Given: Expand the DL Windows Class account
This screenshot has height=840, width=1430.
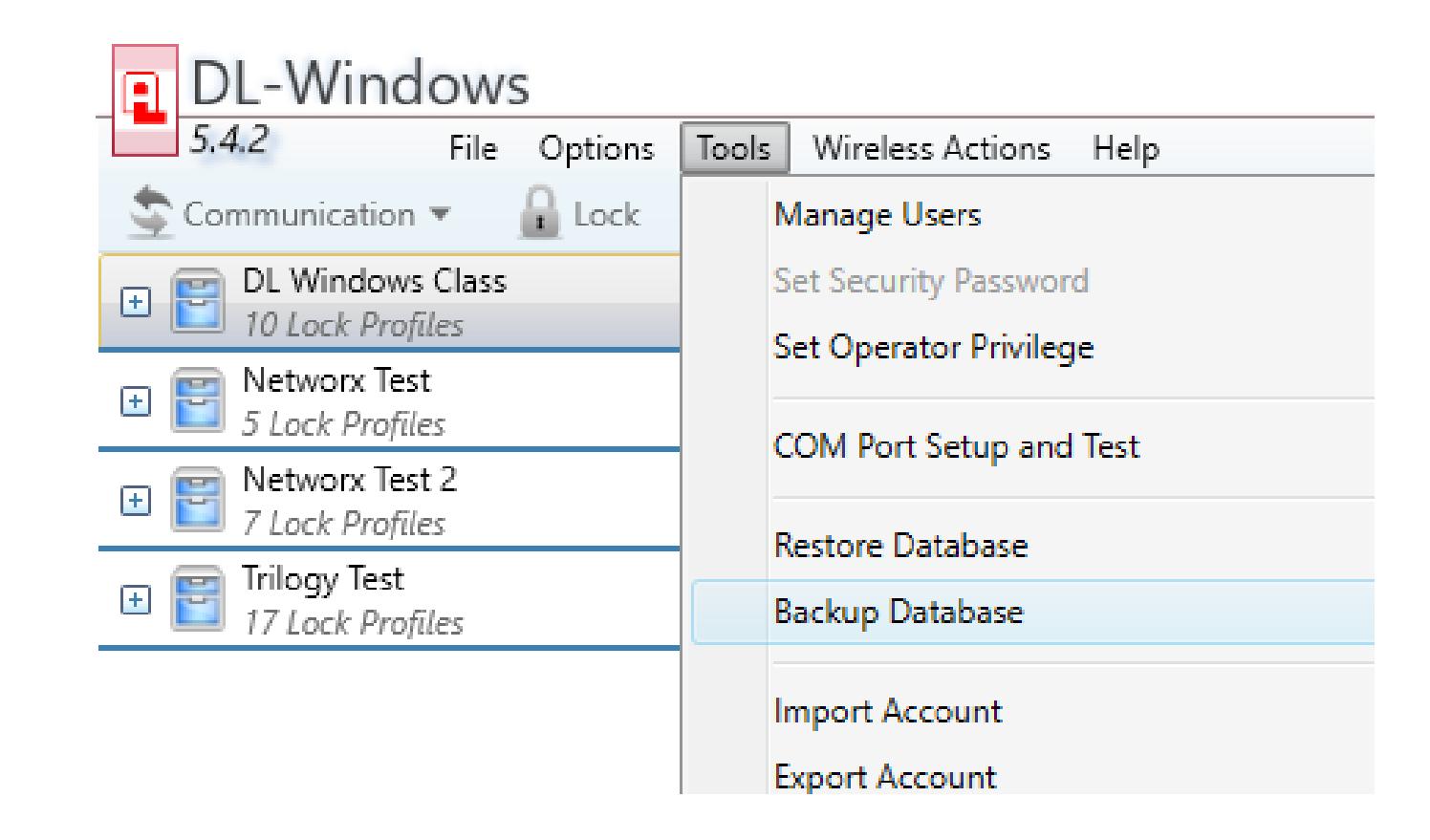Looking at the screenshot, I should 136,303.
